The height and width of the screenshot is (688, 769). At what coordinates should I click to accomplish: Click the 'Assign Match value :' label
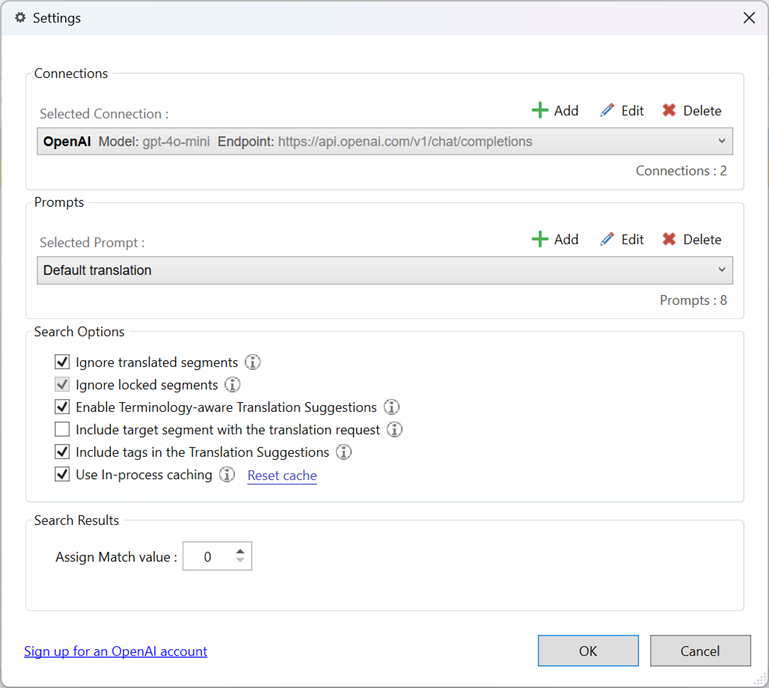pos(116,557)
